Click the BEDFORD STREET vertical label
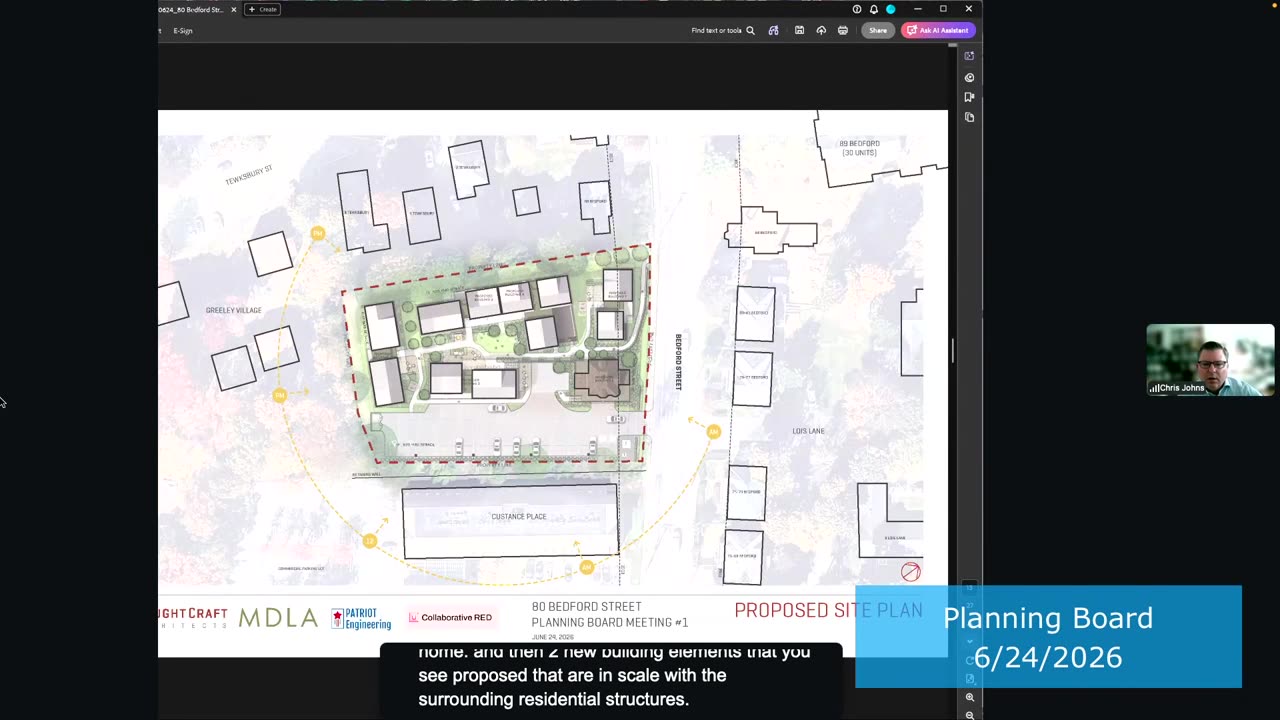The width and height of the screenshot is (1280, 720). tap(678, 362)
